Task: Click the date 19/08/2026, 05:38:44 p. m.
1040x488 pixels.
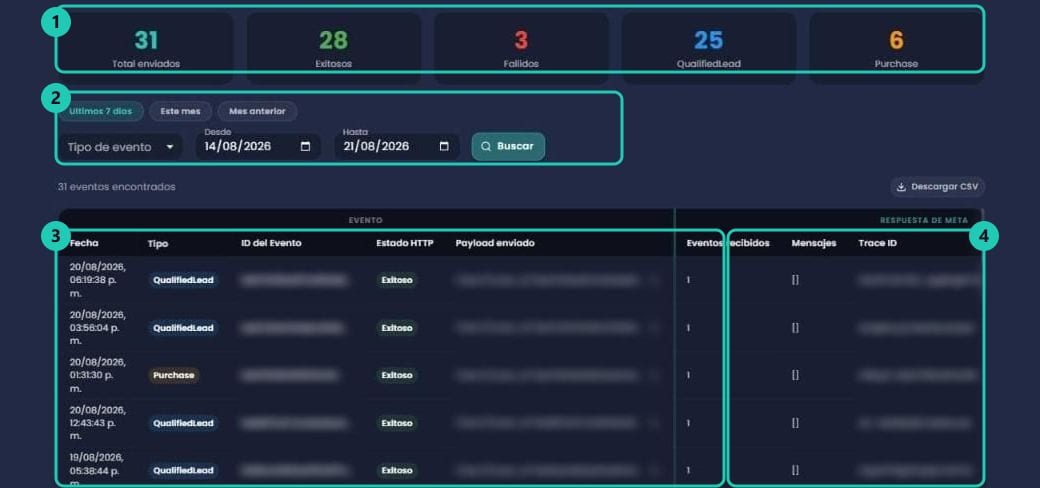Action: tap(98, 470)
